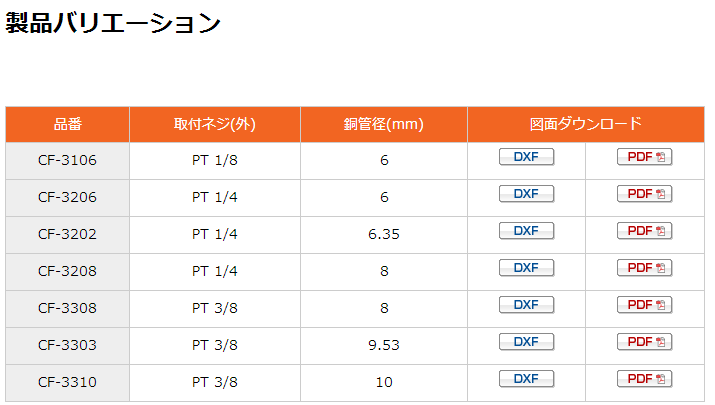Click the 品番 column header
The height and width of the screenshot is (405, 715).
pos(67,124)
